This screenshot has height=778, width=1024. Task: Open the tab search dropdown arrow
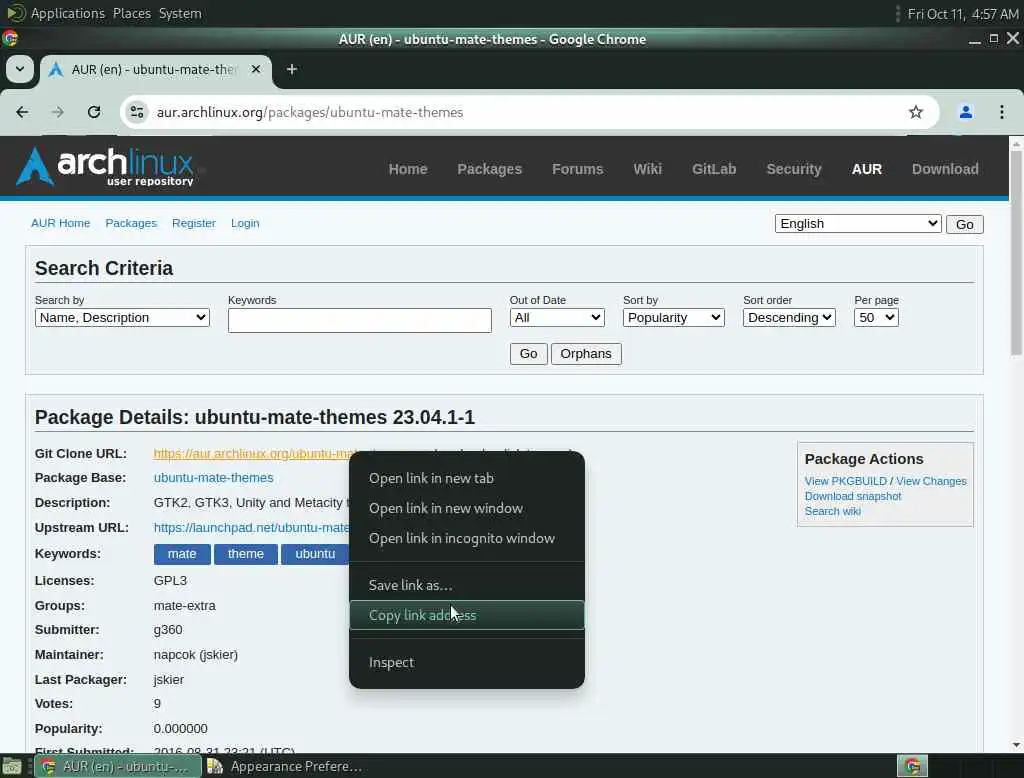(20, 69)
